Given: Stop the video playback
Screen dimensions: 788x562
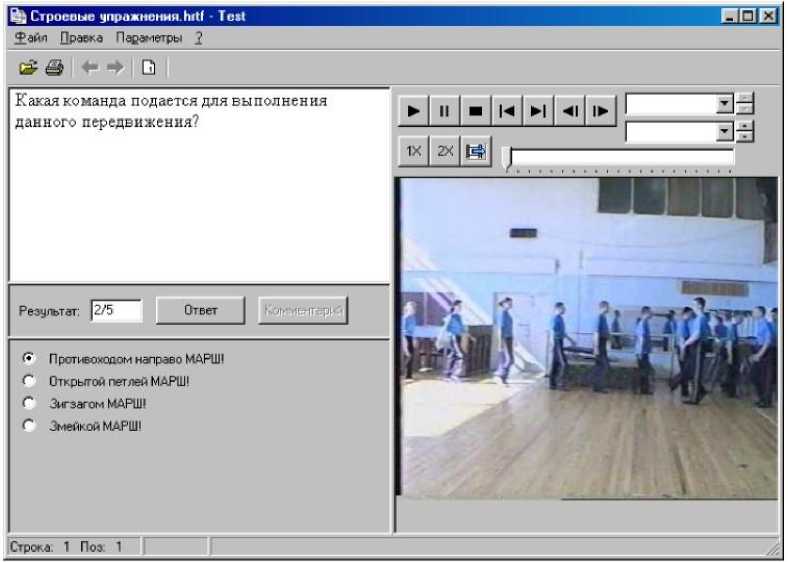Looking at the screenshot, I should pyautogui.click(x=475, y=111).
